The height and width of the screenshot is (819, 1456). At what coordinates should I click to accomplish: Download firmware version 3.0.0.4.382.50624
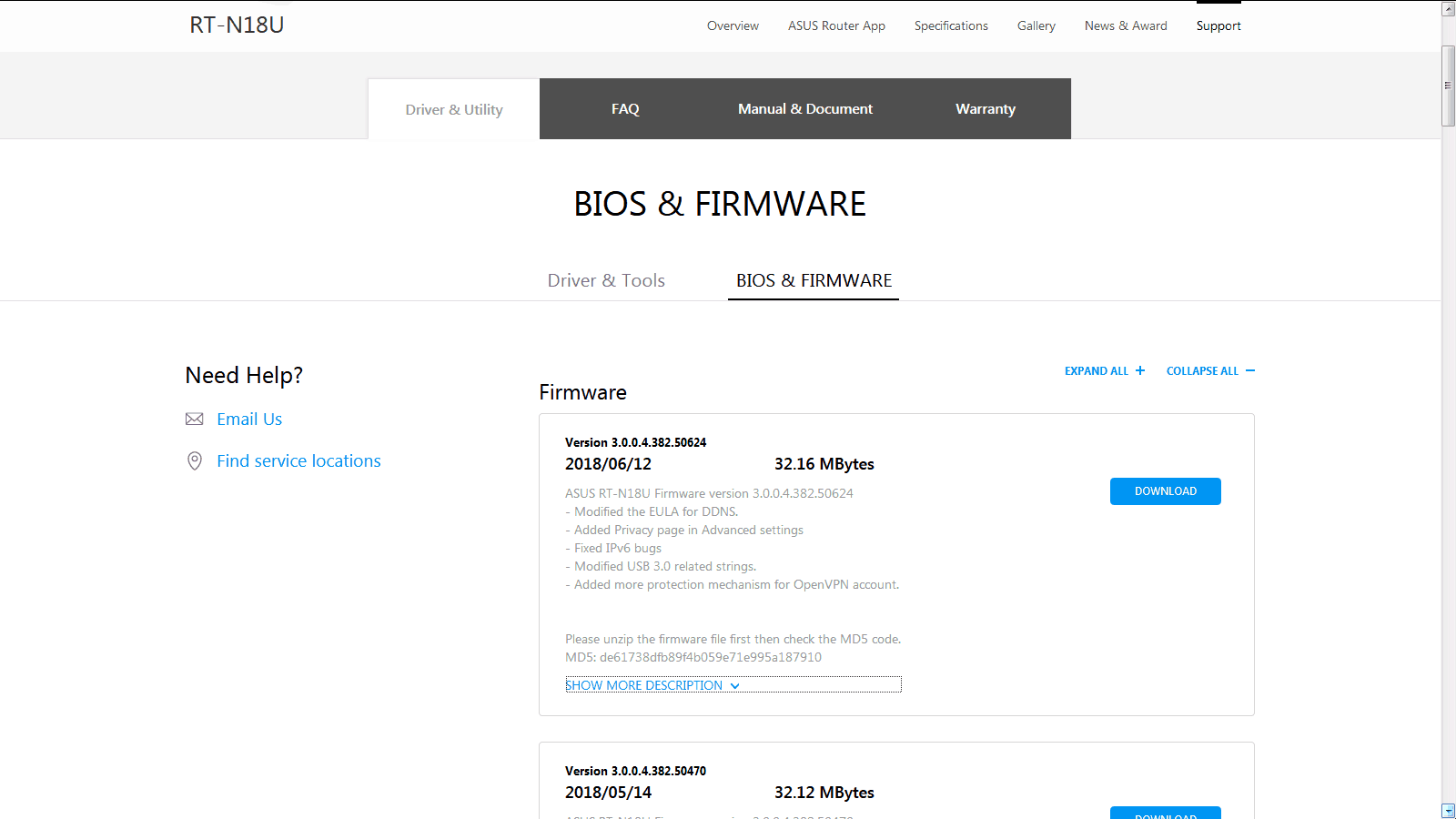[x=1166, y=491]
